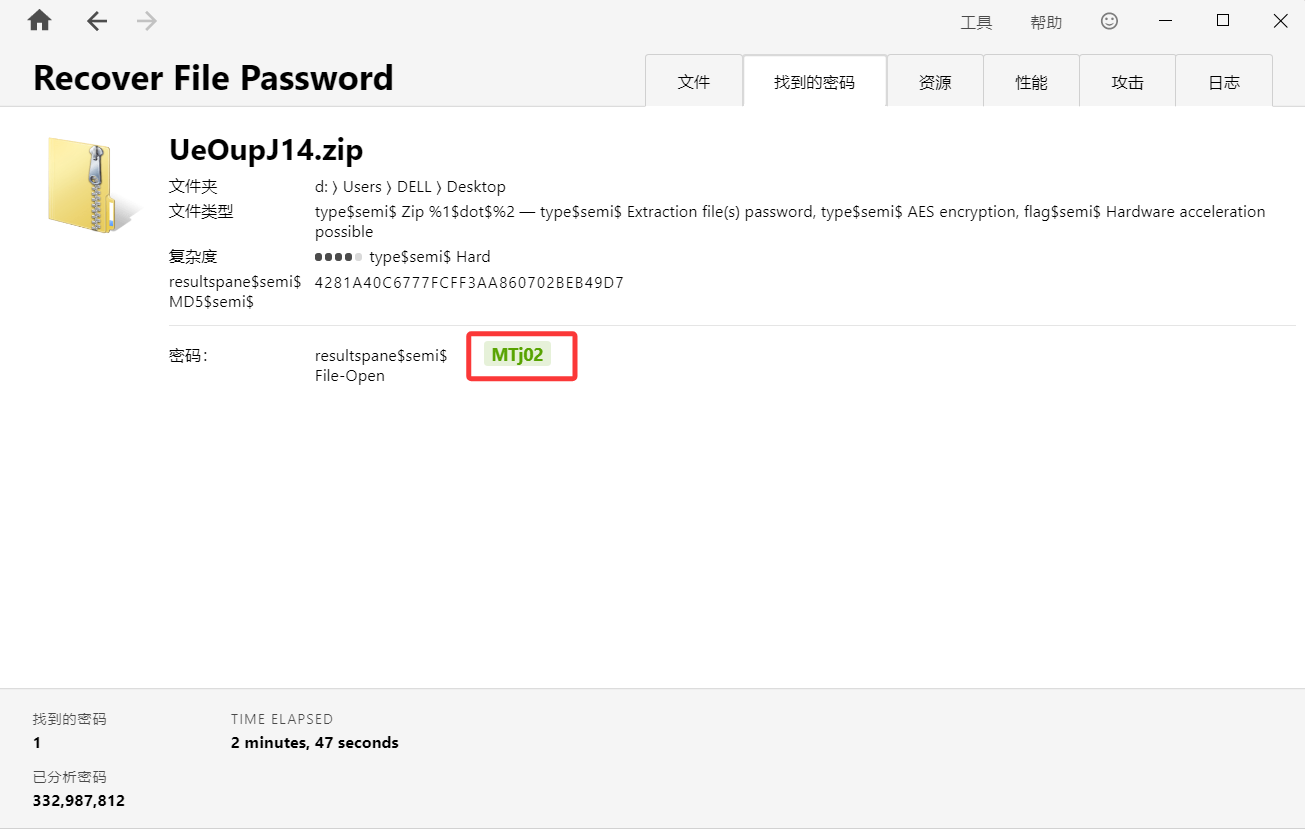Switch to the 资源 tab
Viewport: 1305px width, 829px height.
point(935,81)
